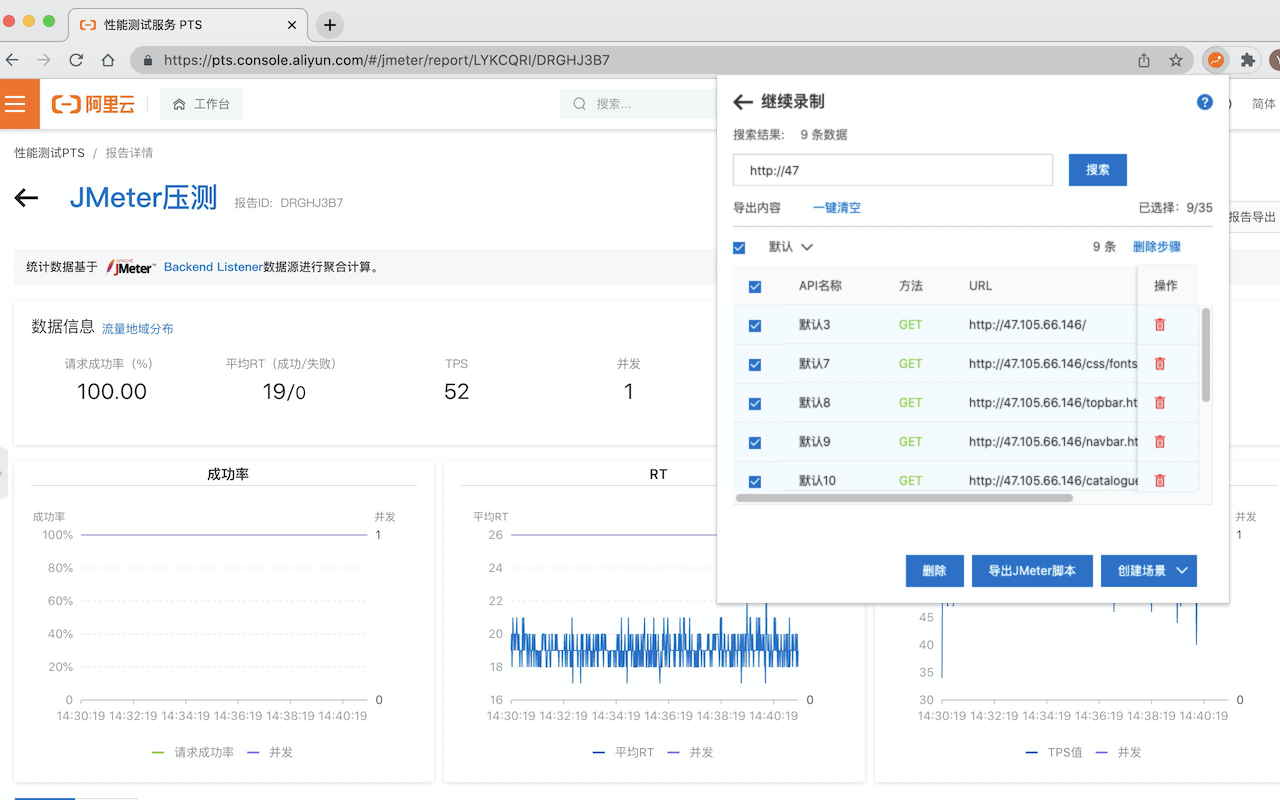Toggle the 默认 group checkbox
The image size is (1280, 800).
739,247
